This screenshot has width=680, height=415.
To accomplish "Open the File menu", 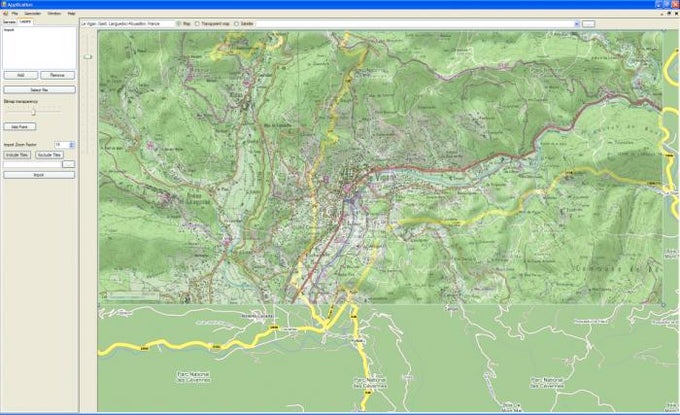I will (x=14, y=13).
